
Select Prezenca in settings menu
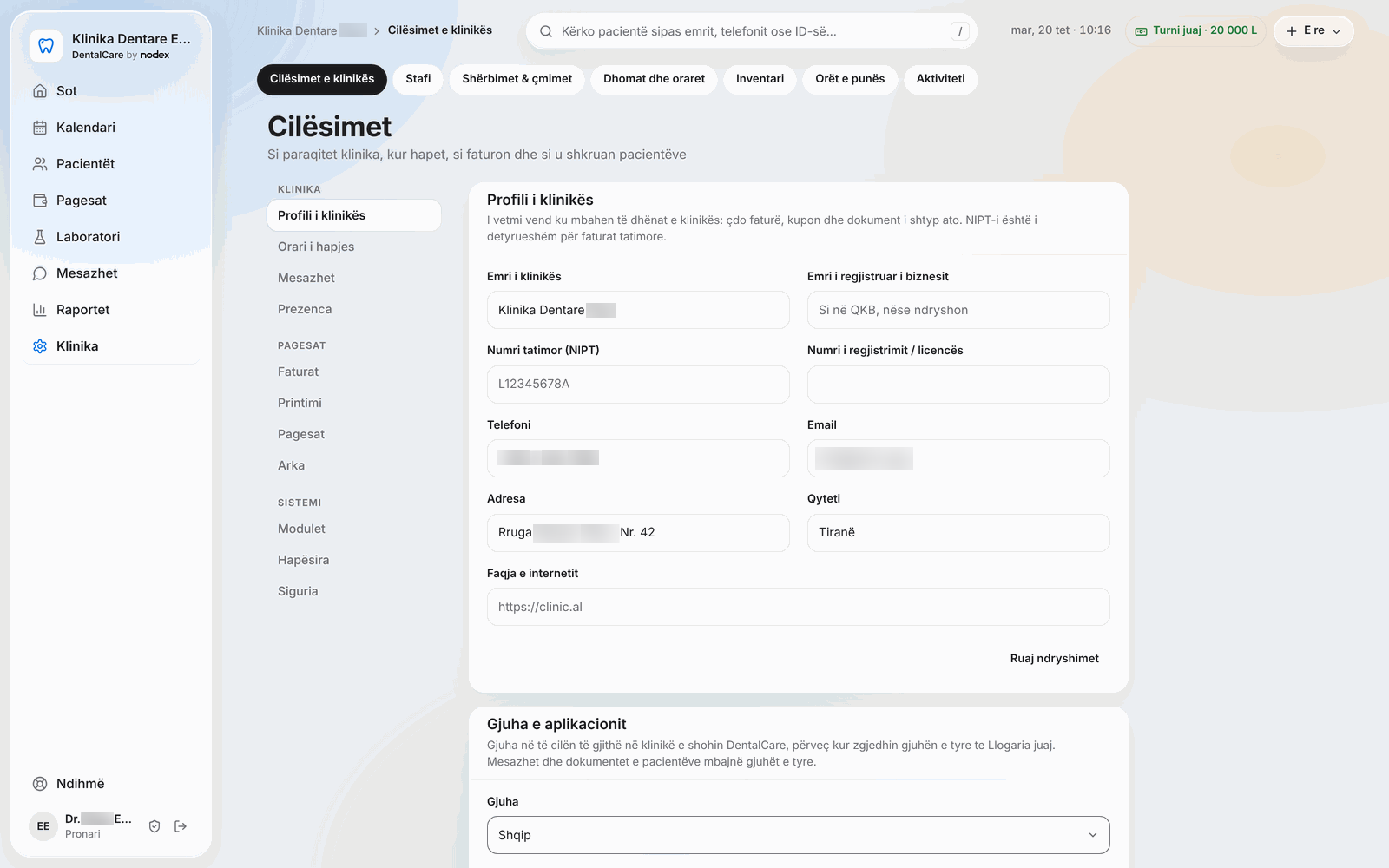click(354, 309)
